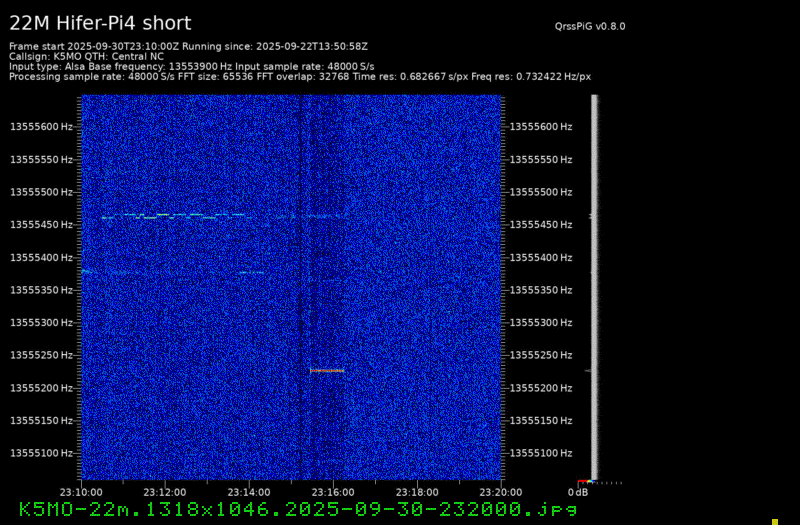Click the right 13555450 Hz frequency label
The width and height of the screenshot is (800, 525).
[541, 225]
